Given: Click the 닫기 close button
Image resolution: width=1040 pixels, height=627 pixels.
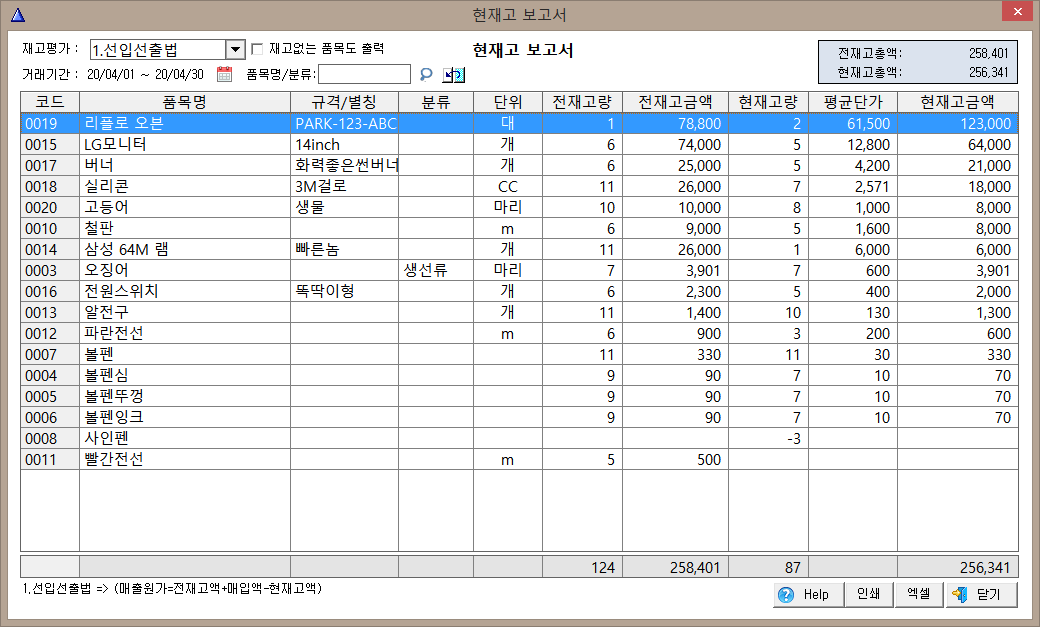Looking at the screenshot, I should coord(982,594).
